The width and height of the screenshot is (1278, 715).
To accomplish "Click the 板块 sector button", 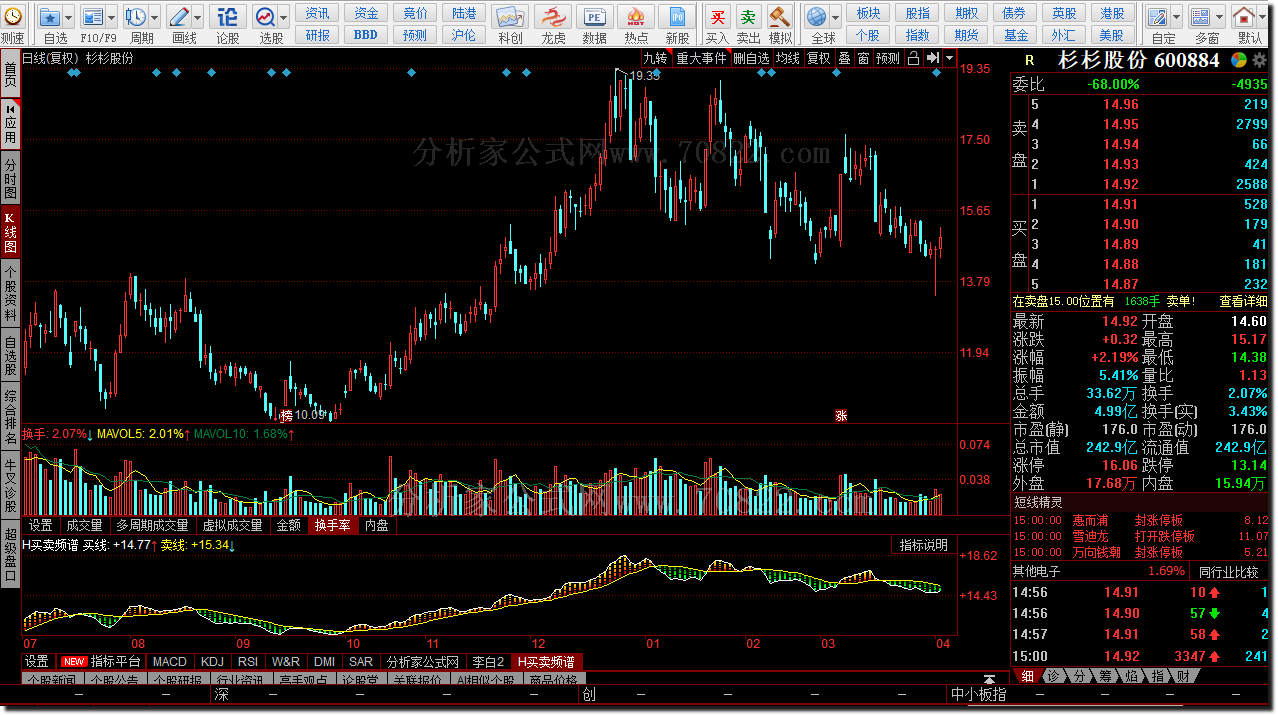I will (869, 13).
